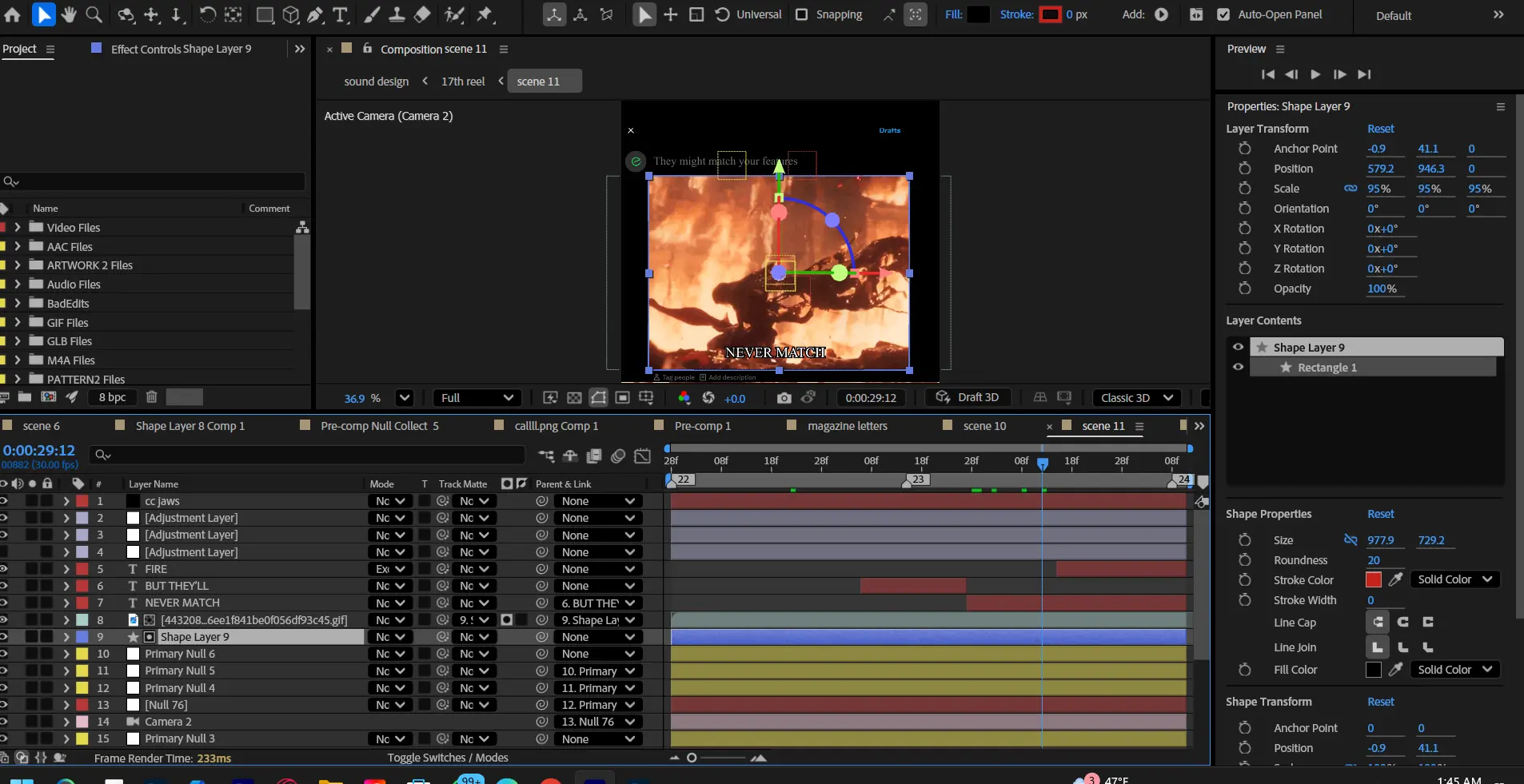1524x784 pixels.
Task: Open the Classic 3D renderer dropdown
Action: 1135,398
